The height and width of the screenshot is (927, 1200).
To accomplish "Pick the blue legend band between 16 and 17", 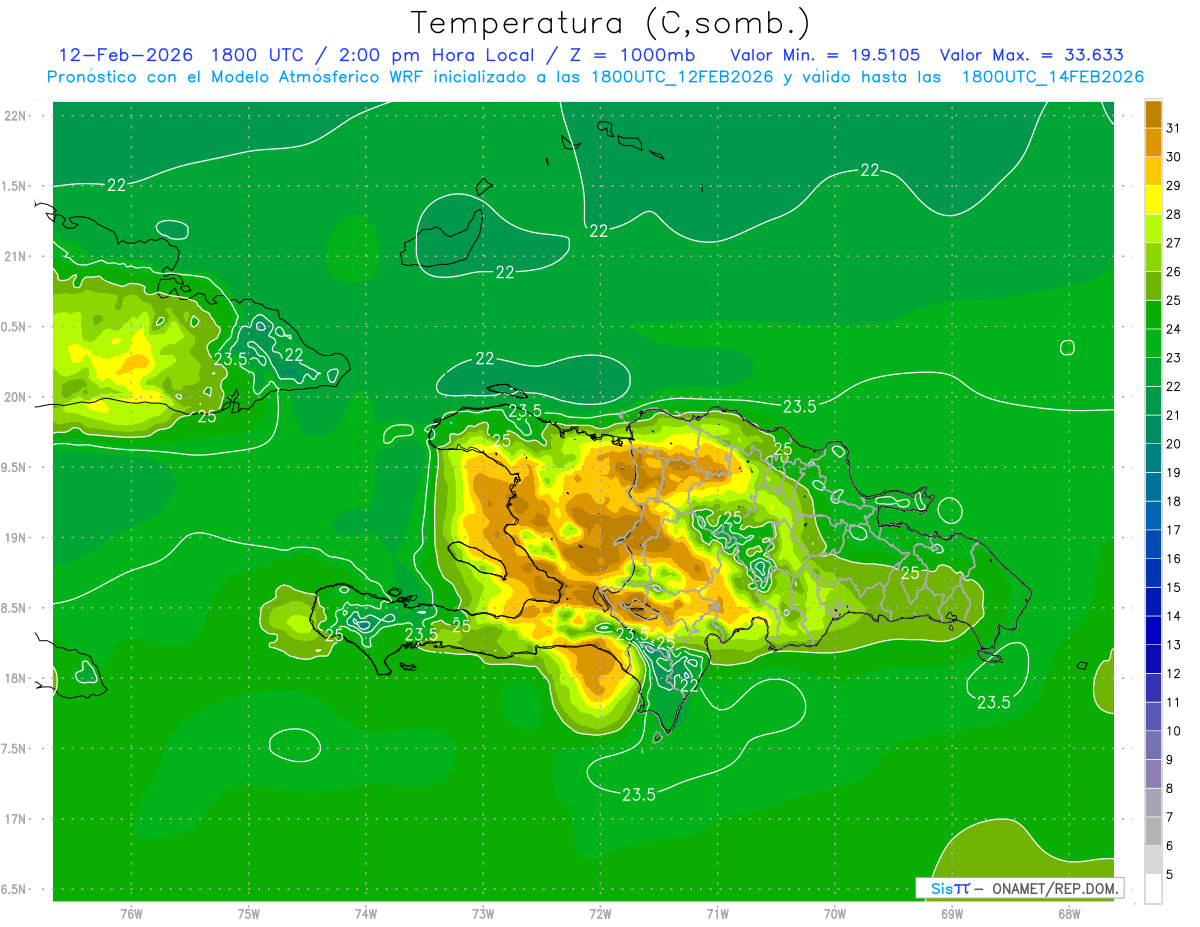I will coord(1153,544).
